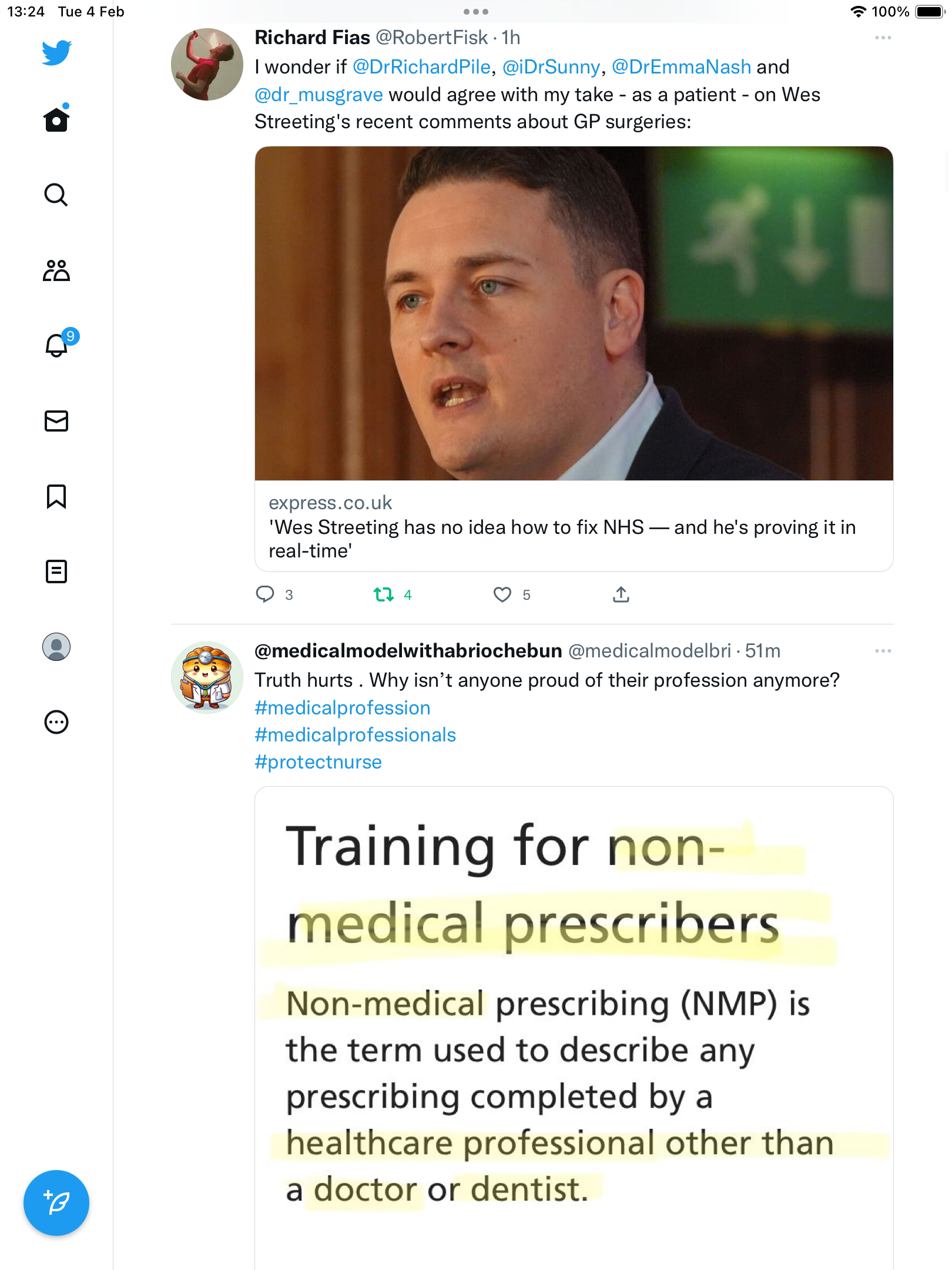Open the Twitter bird logo
952x1270 pixels.
coord(56,53)
